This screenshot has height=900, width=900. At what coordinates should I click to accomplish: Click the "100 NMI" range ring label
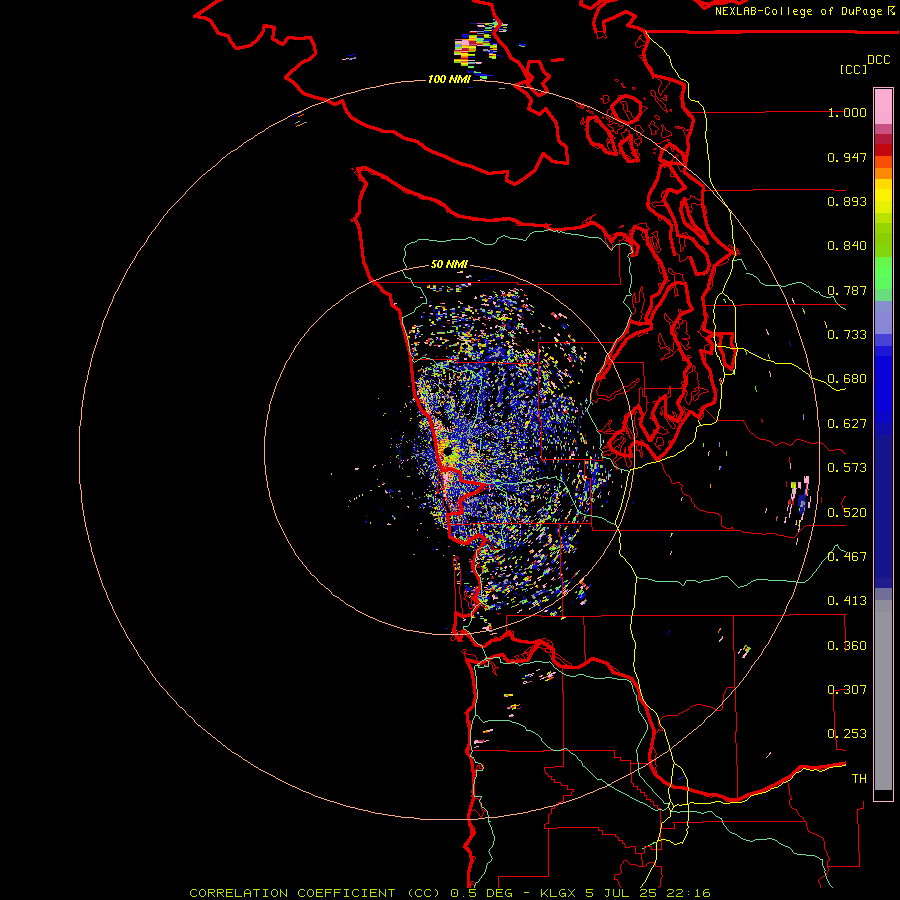[449, 79]
